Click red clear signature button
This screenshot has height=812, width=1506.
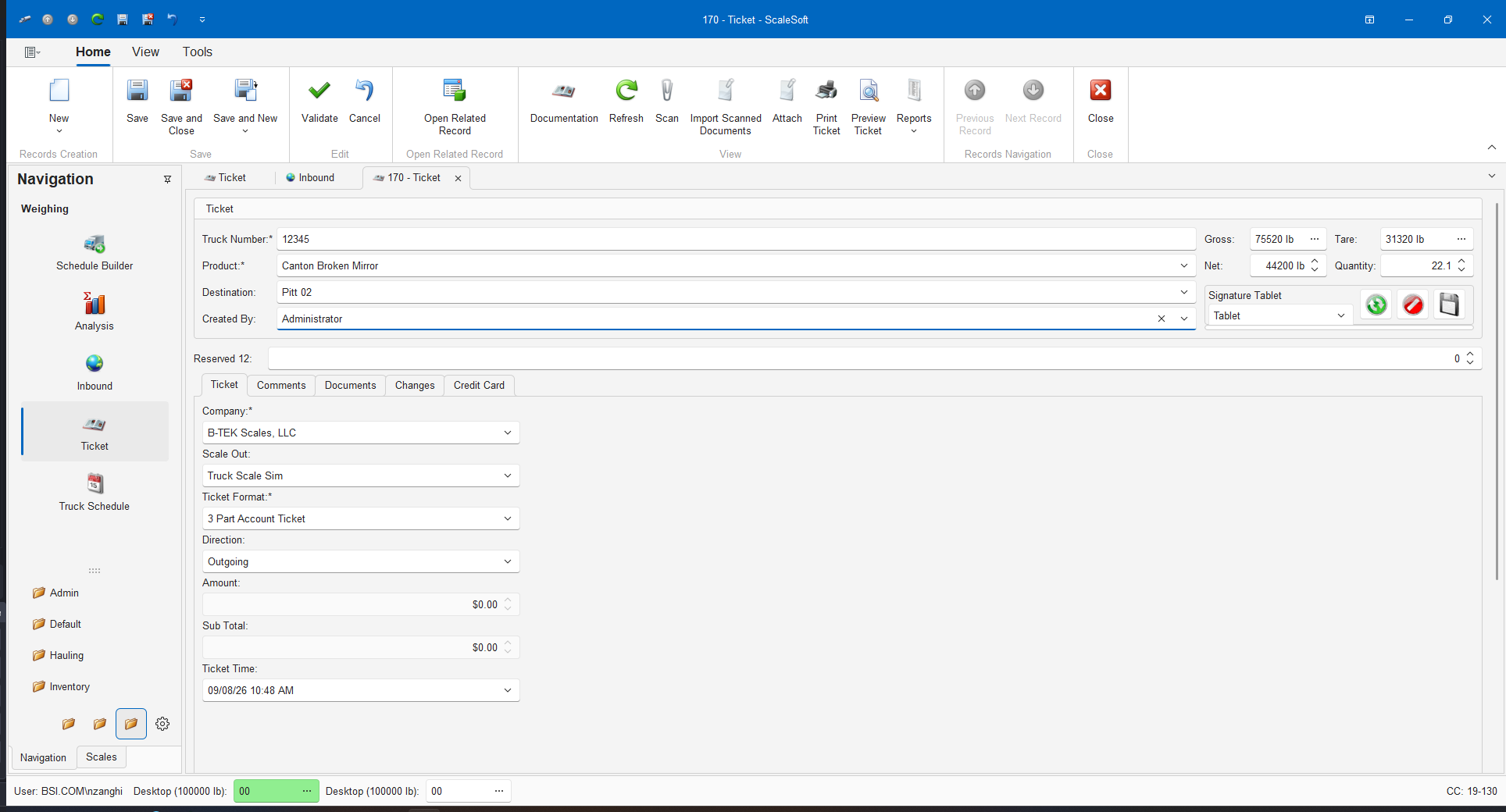coord(1413,304)
